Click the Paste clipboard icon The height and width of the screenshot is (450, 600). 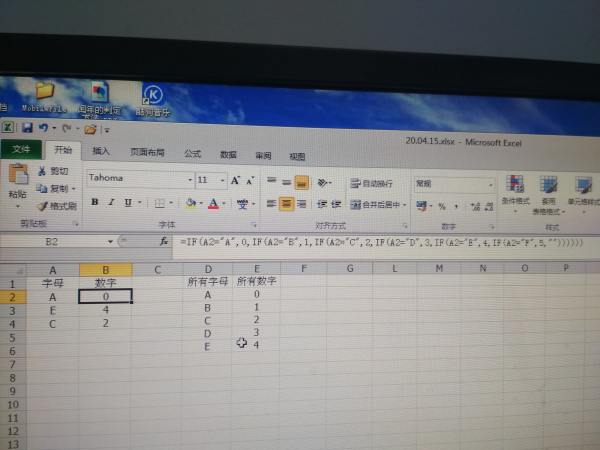tap(18, 174)
